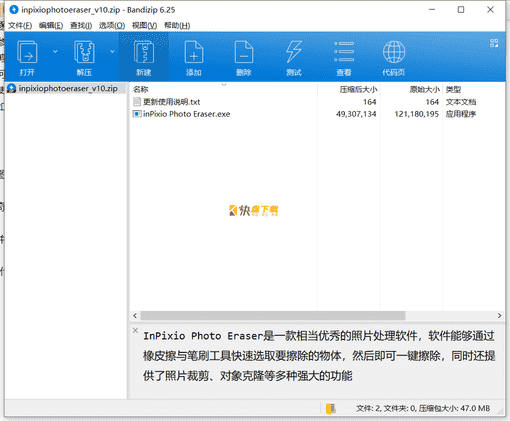
Task: Click the exe icon of inPixio Photo Eraser
Action: point(137,114)
